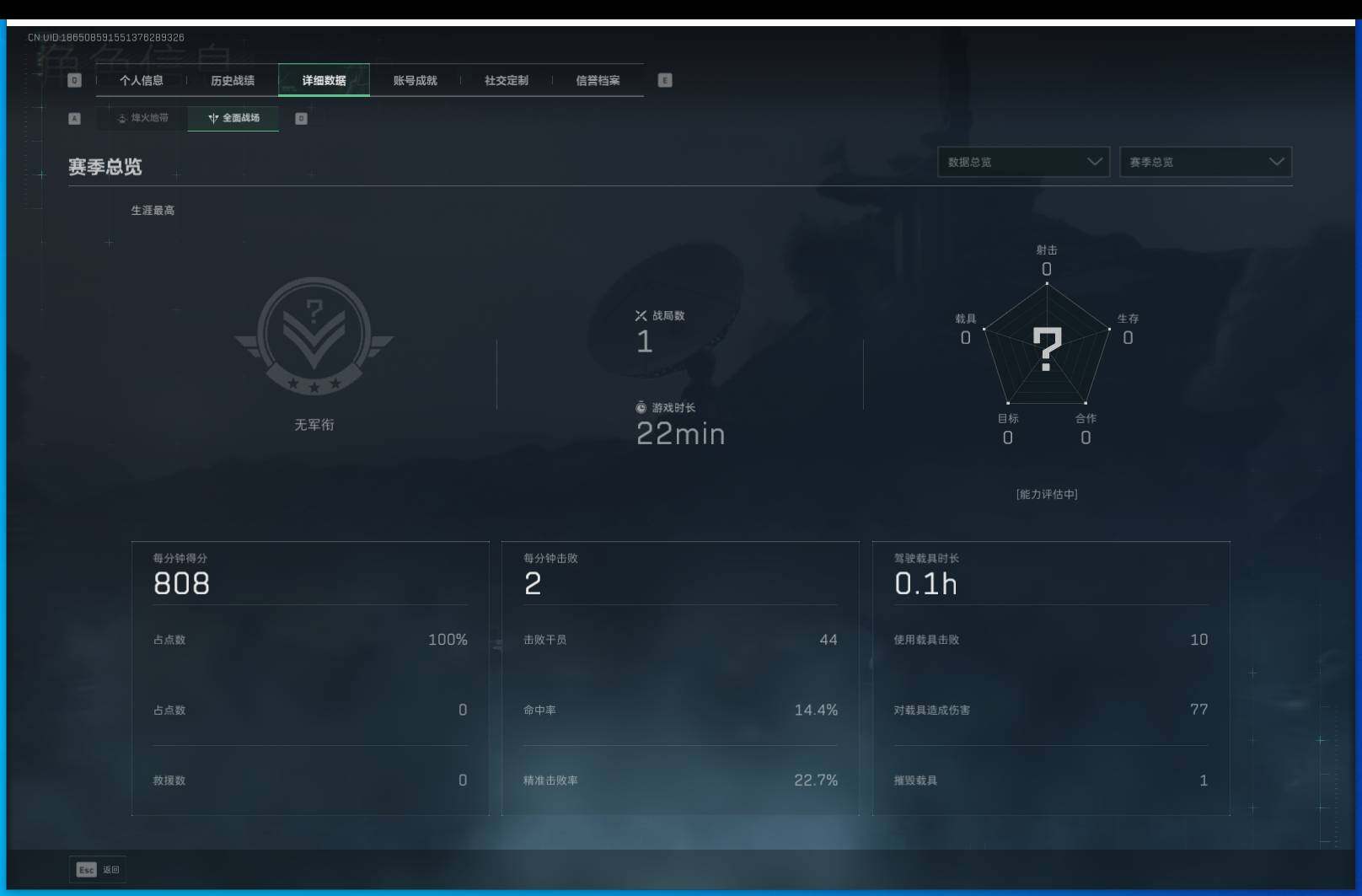Click the A key previous-mode icon
Viewport: 1362px width, 896px height.
(74, 119)
